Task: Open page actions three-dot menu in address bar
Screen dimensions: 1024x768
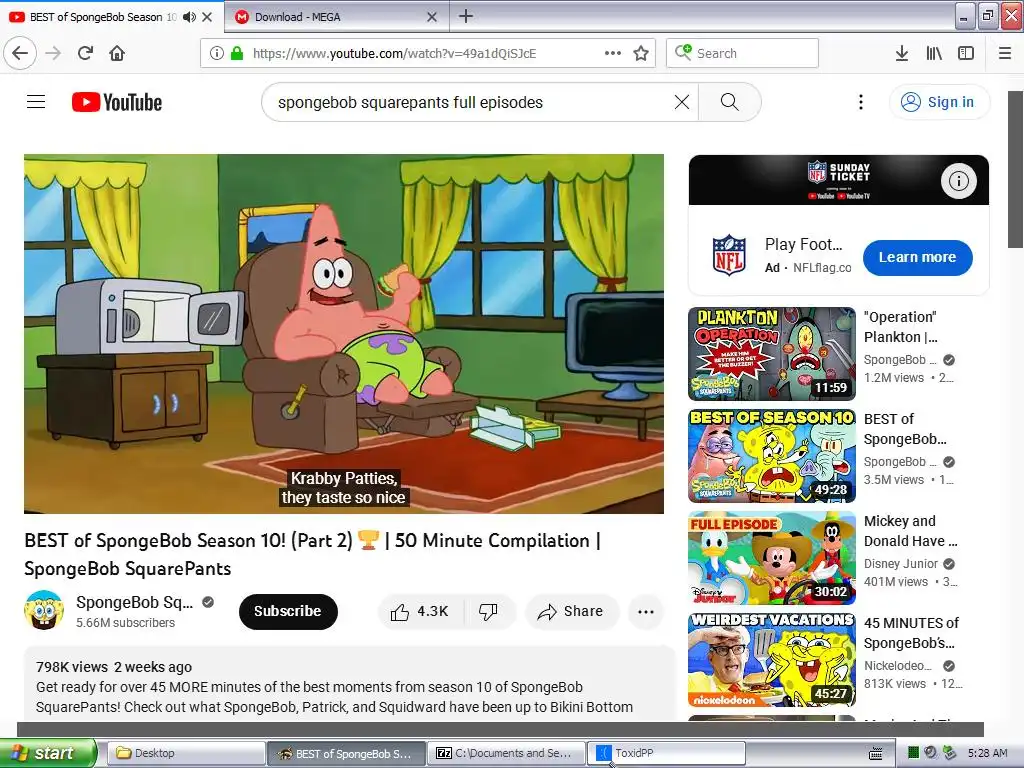Action: 613,53
